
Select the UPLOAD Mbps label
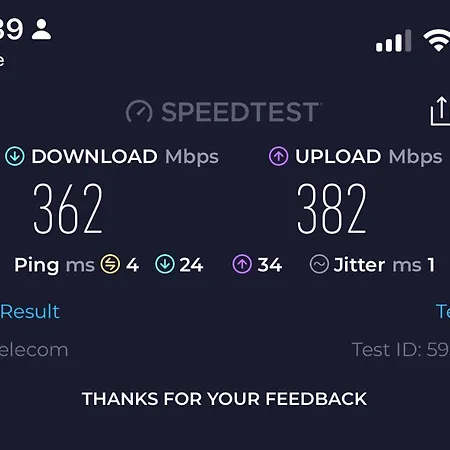(x=369, y=157)
